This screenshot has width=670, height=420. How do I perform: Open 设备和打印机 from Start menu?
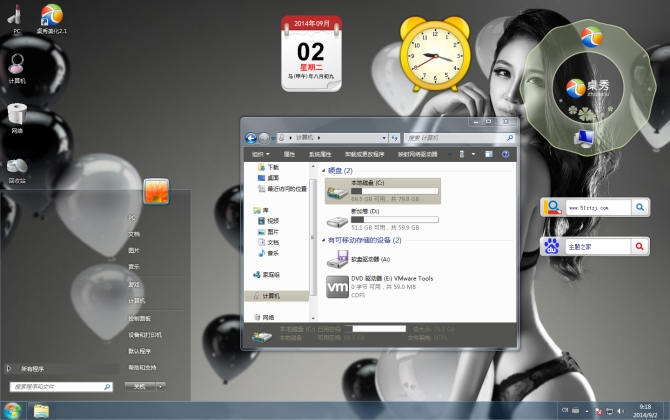[145, 335]
